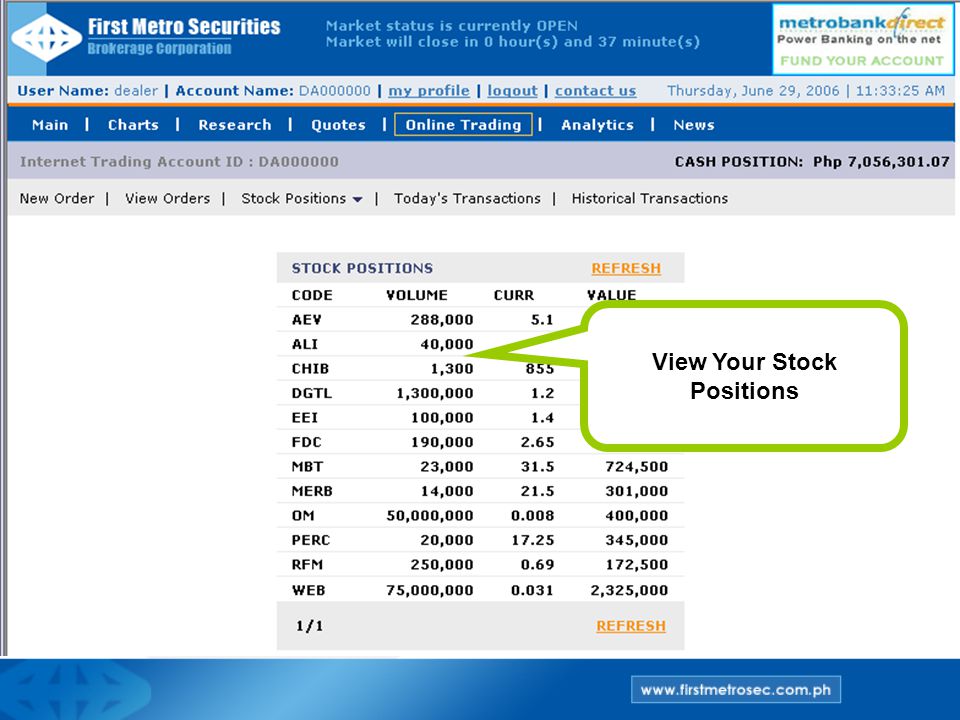Click the STOCK POSITIONS table title
Image resolution: width=960 pixels, height=720 pixels.
pyautogui.click(x=362, y=268)
